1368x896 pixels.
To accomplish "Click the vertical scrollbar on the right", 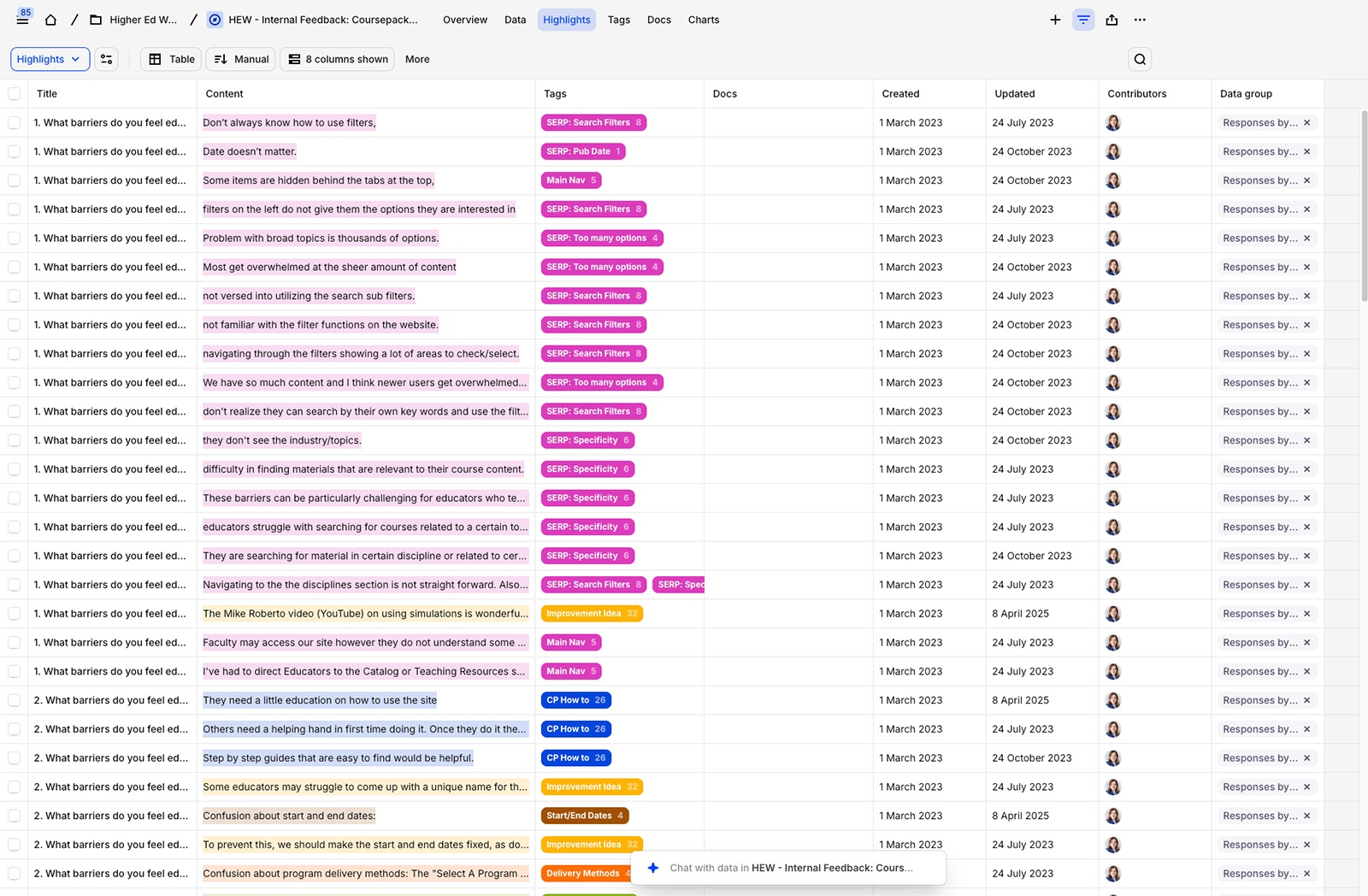I will click(1364, 205).
